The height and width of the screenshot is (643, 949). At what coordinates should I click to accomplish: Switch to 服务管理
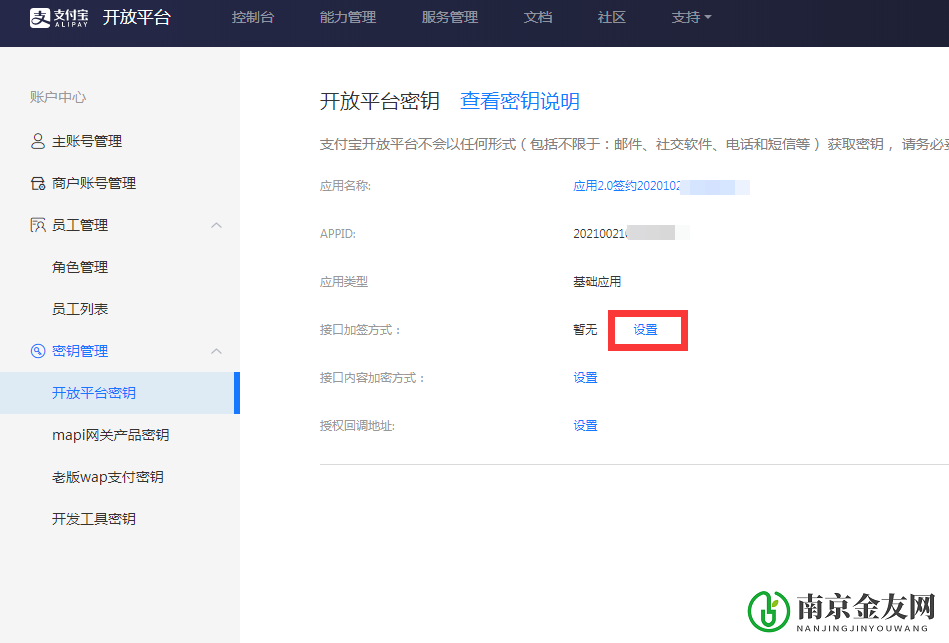449,17
